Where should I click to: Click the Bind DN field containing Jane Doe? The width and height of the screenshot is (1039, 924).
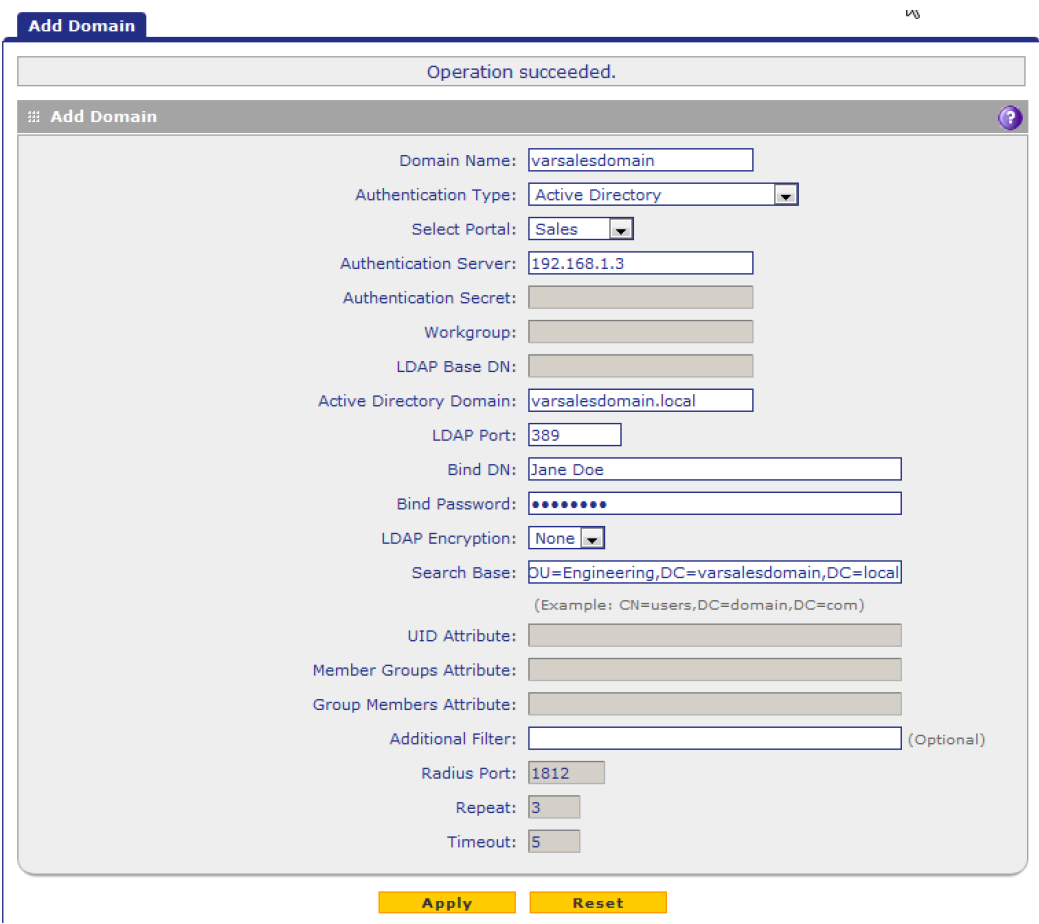[714, 469]
